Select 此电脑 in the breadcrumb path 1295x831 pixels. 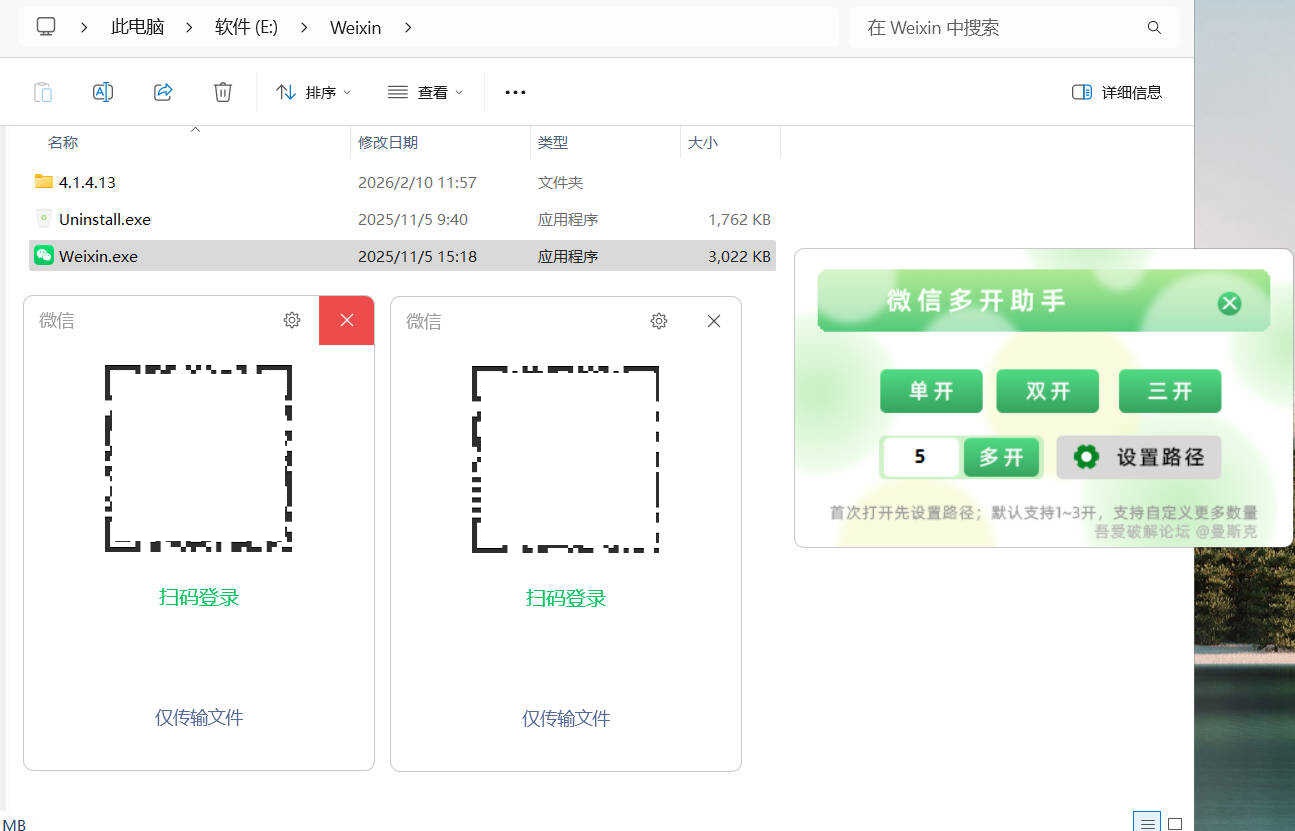point(137,27)
